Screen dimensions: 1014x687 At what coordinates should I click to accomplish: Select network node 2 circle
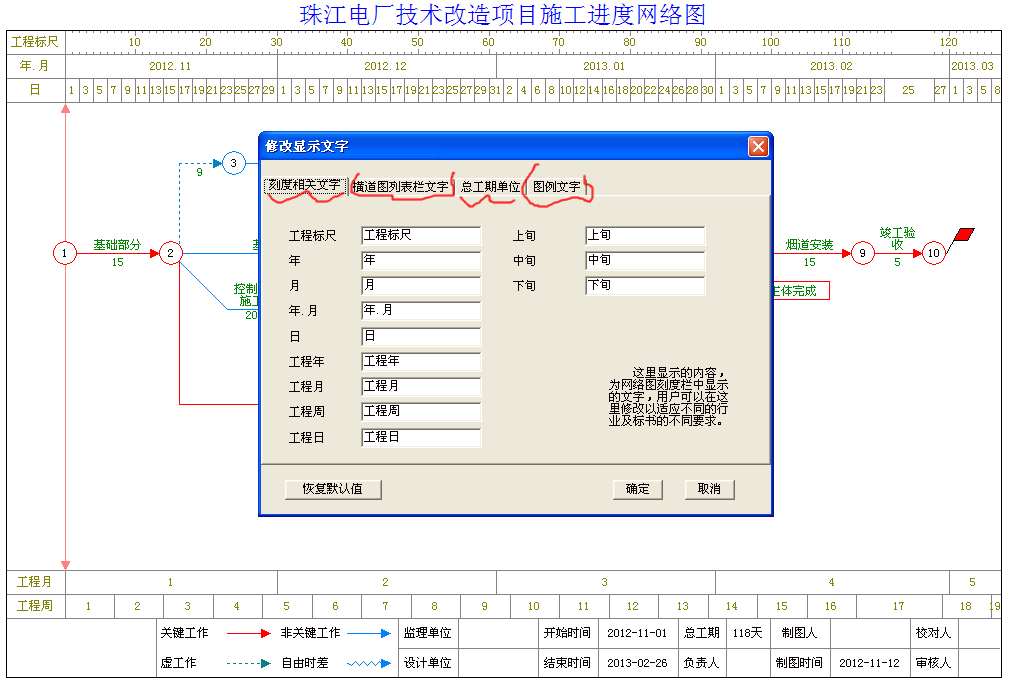click(x=171, y=253)
